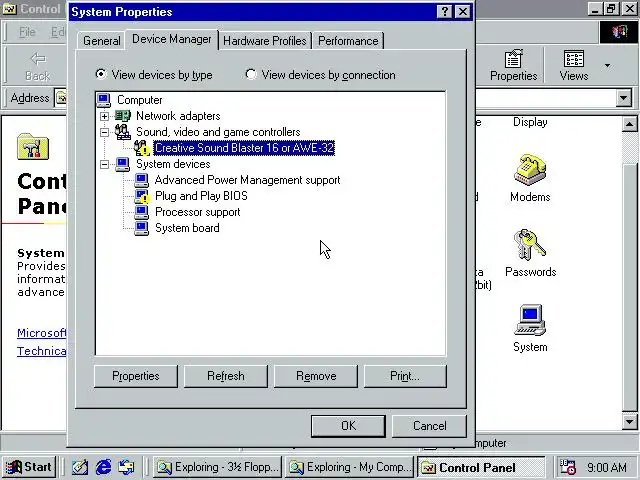Screen dimensions: 640x480
Task: Click the Views toolbar icon in Control Panel
Action: pos(573,59)
